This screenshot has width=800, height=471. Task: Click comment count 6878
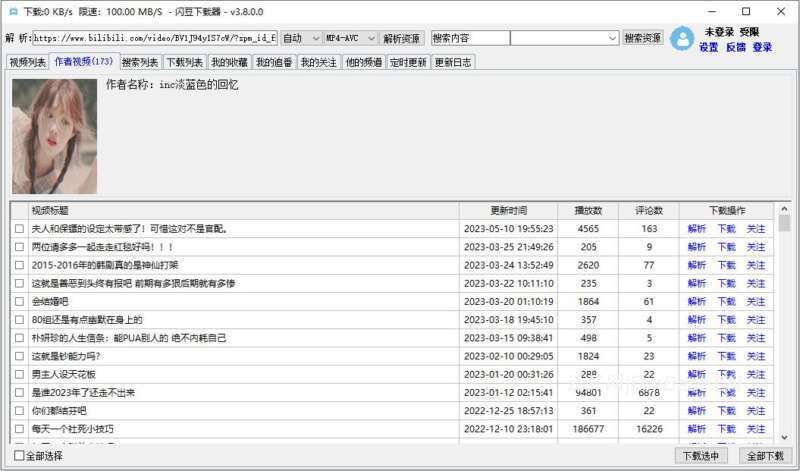(x=649, y=393)
